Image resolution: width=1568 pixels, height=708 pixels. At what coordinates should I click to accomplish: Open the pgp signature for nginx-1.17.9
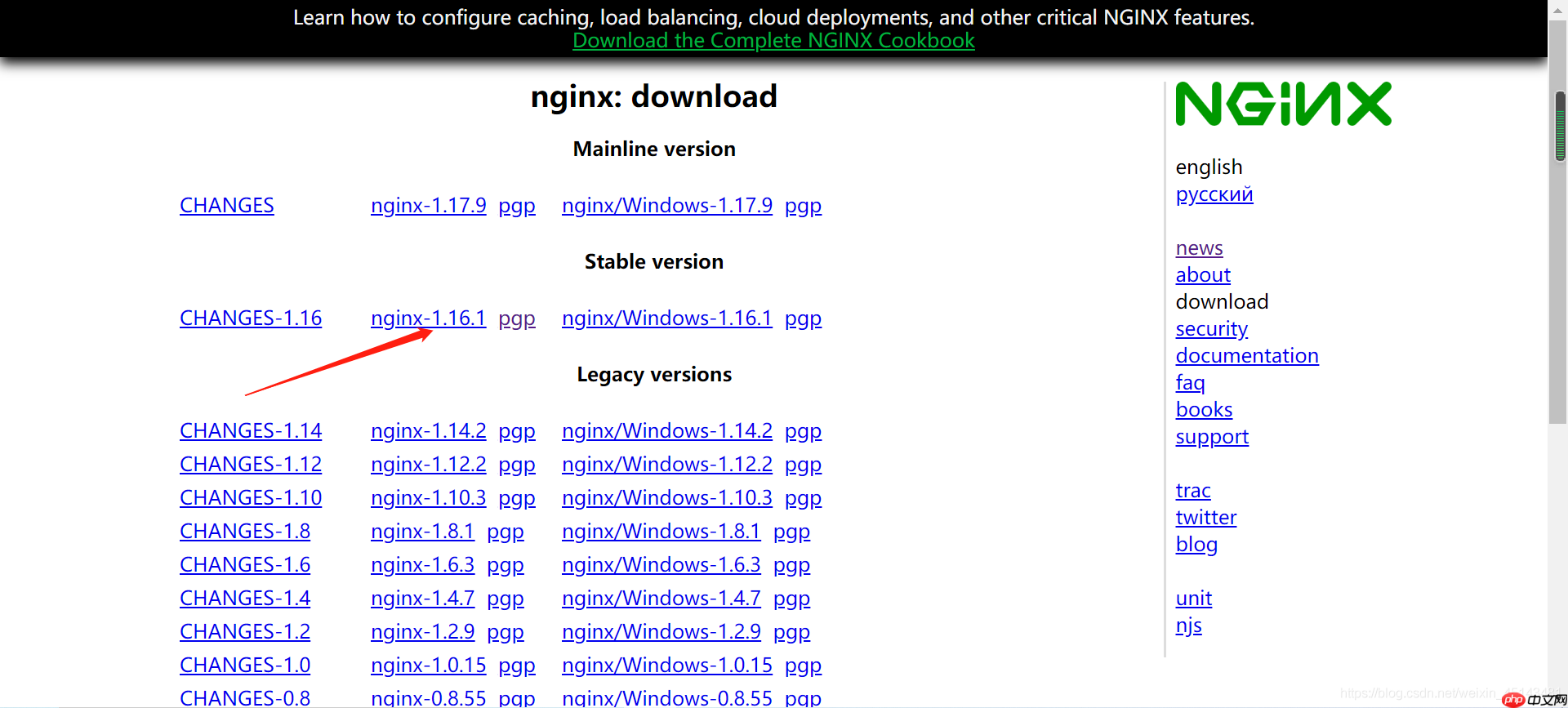[x=517, y=207]
